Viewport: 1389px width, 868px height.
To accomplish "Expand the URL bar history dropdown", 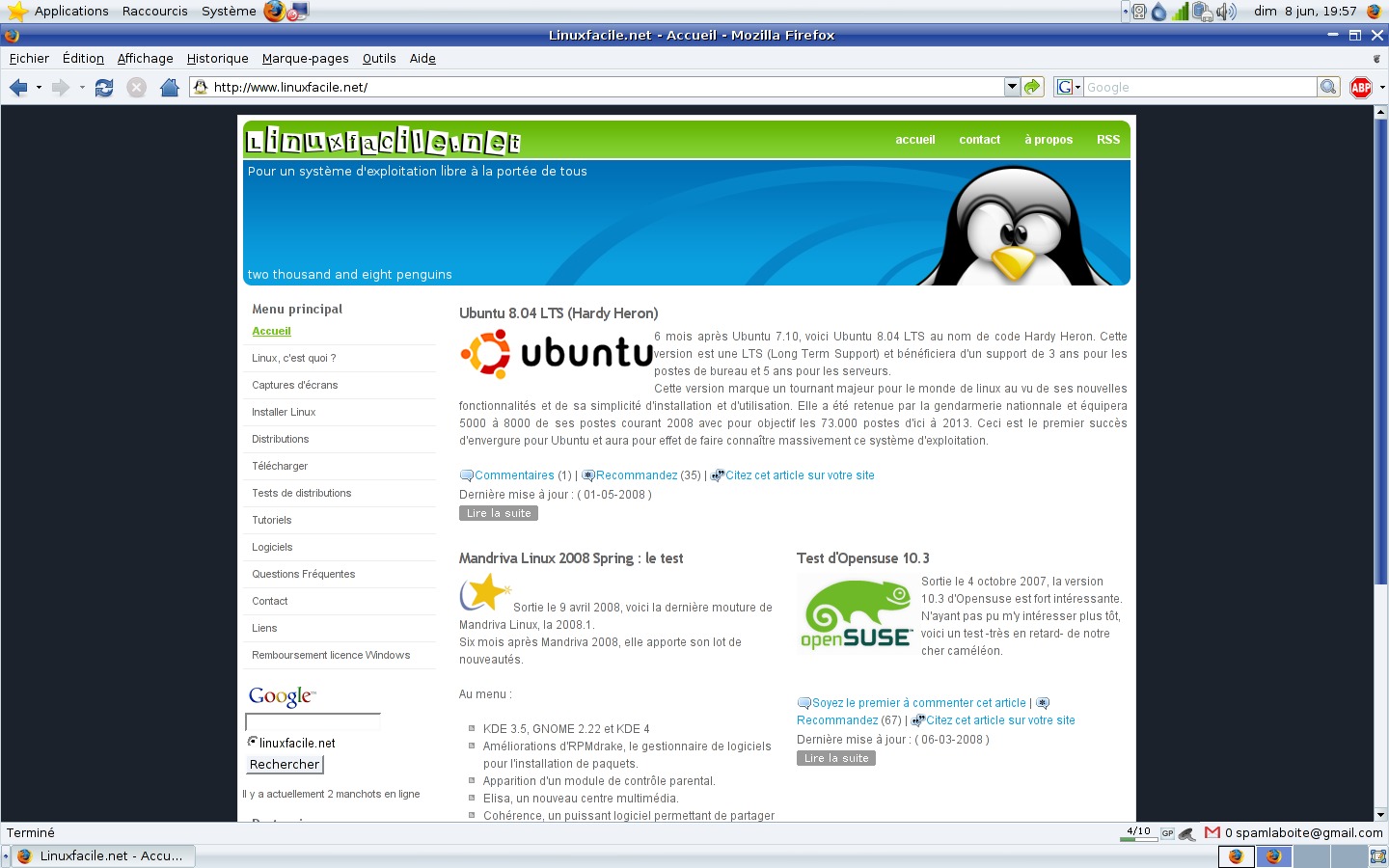I will (1012, 87).
